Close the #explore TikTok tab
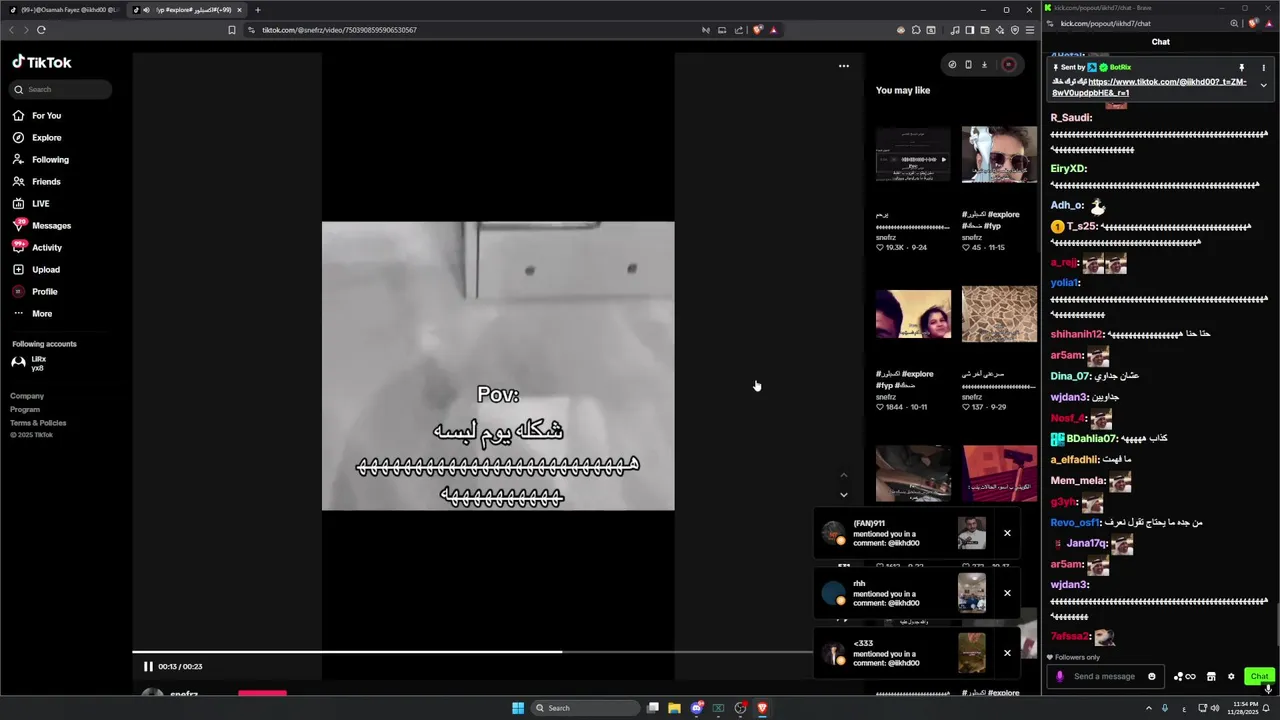1280x720 pixels. [239, 10]
